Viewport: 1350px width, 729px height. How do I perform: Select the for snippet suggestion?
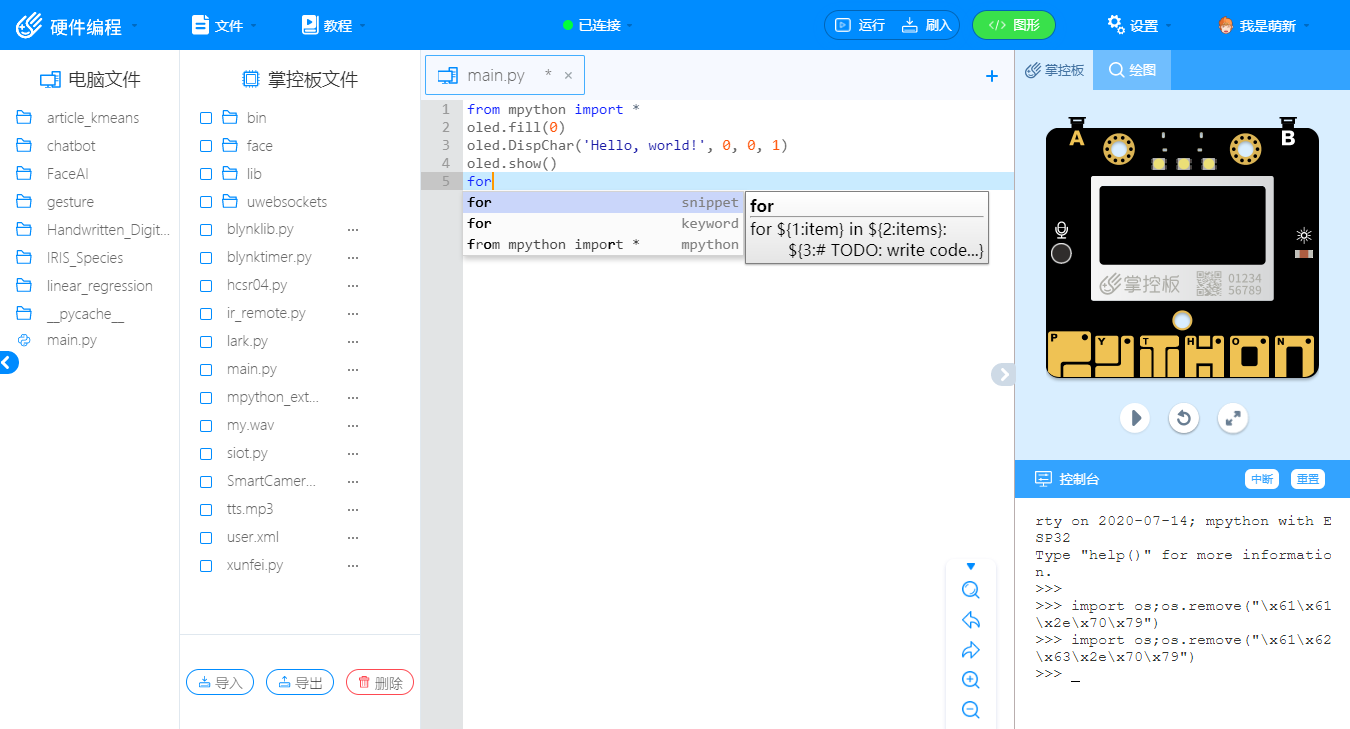coord(603,202)
